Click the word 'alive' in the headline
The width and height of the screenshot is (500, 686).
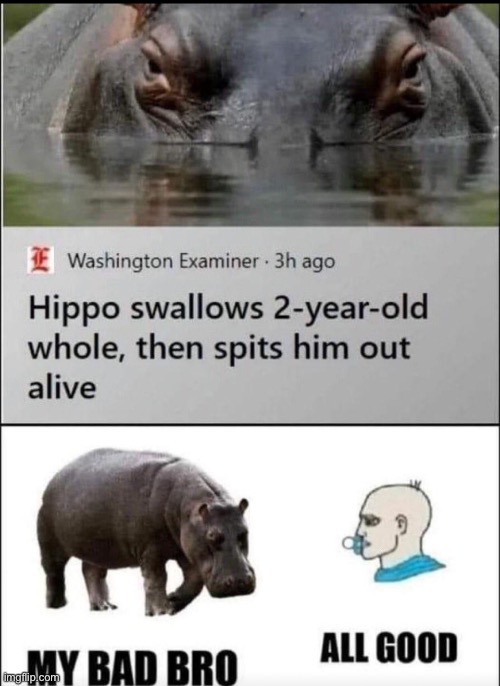click(62, 388)
